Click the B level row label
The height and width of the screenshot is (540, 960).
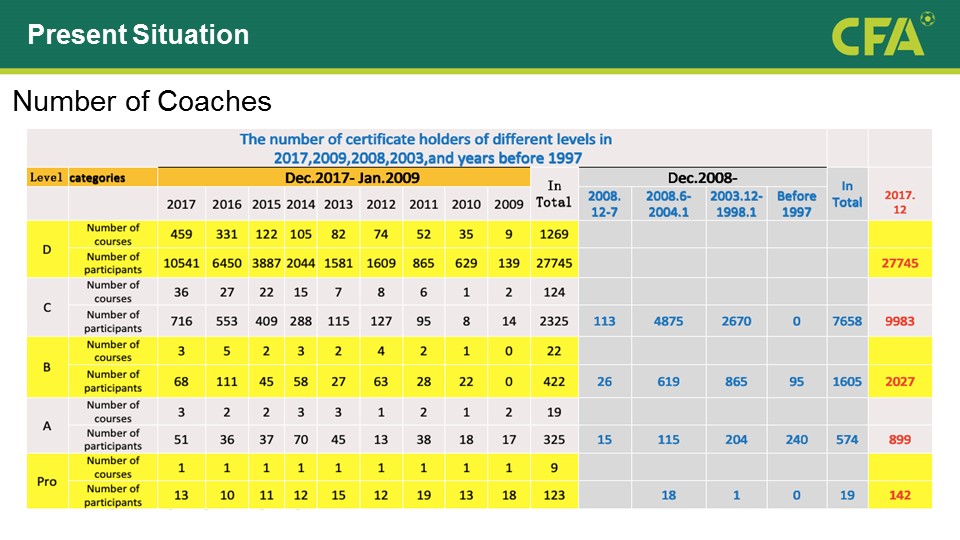point(47,367)
